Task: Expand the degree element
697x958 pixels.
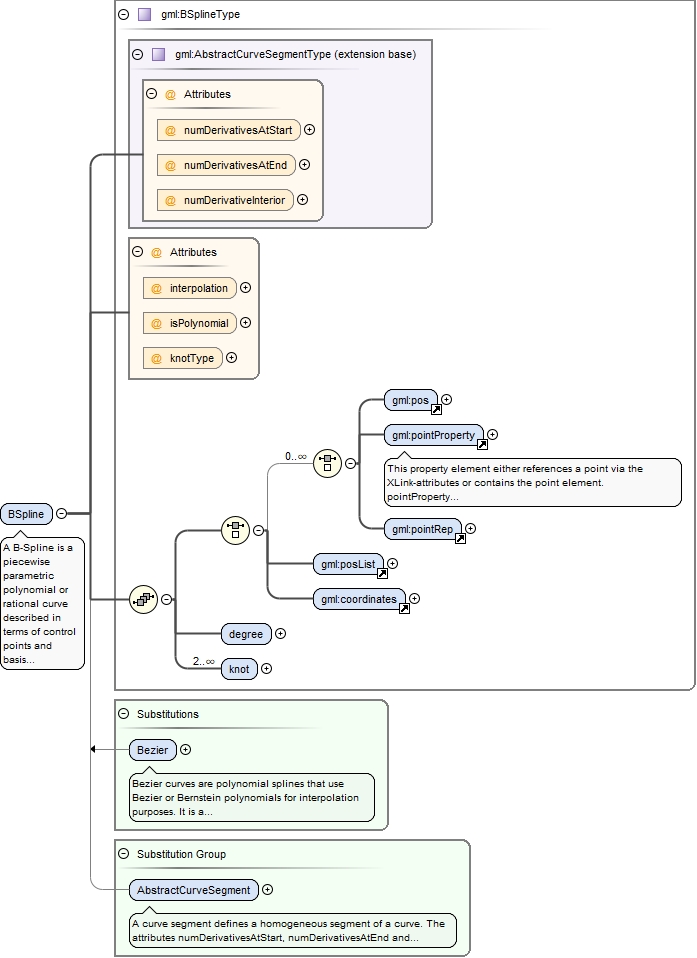Action: tap(280, 633)
